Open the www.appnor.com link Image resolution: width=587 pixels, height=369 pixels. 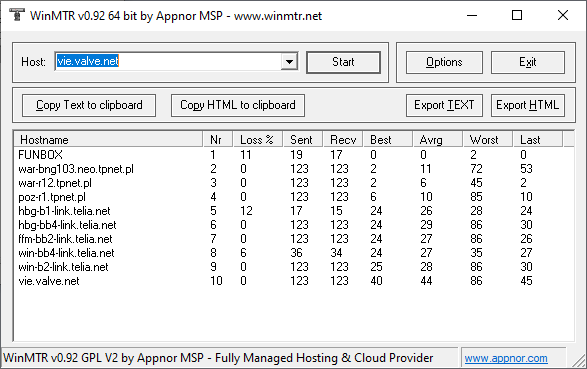[506, 359]
